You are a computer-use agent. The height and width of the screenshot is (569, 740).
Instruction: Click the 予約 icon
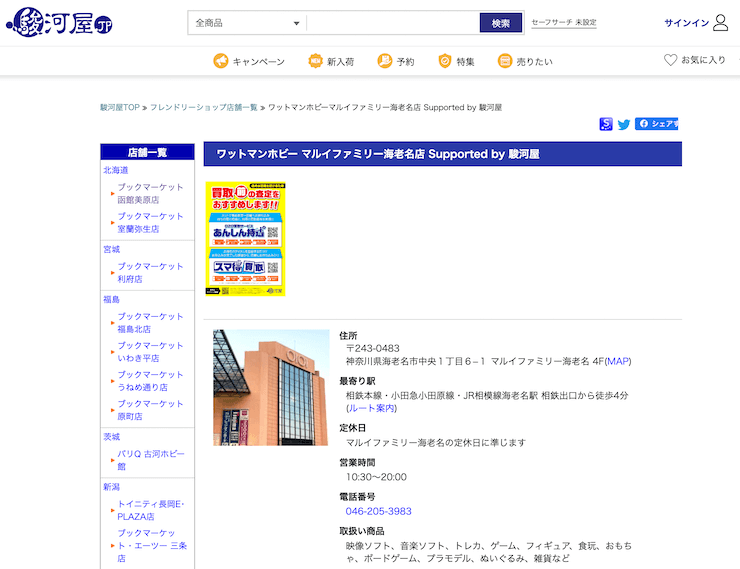pos(385,61)
